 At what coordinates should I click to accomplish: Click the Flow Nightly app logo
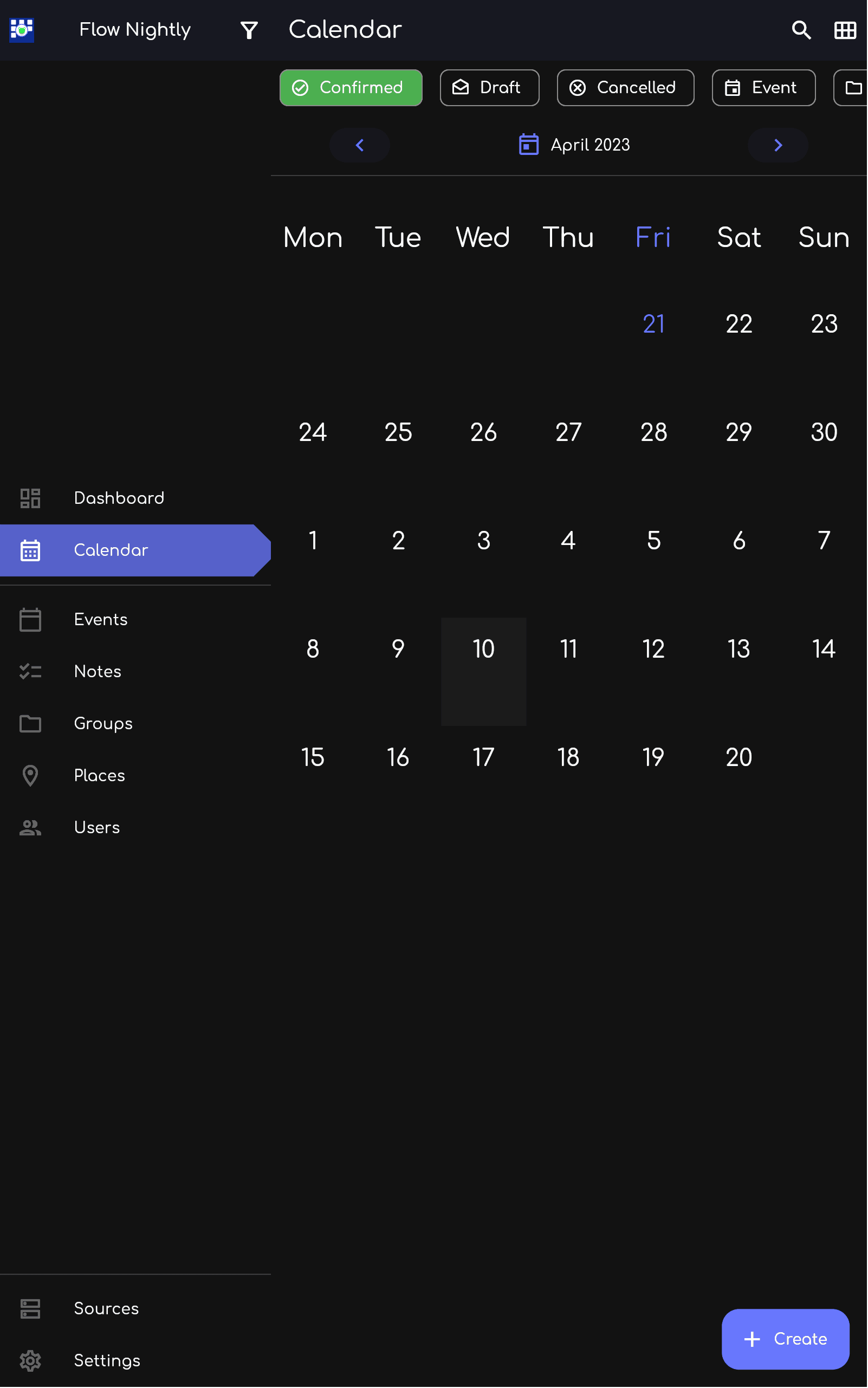tap(22, 30)
